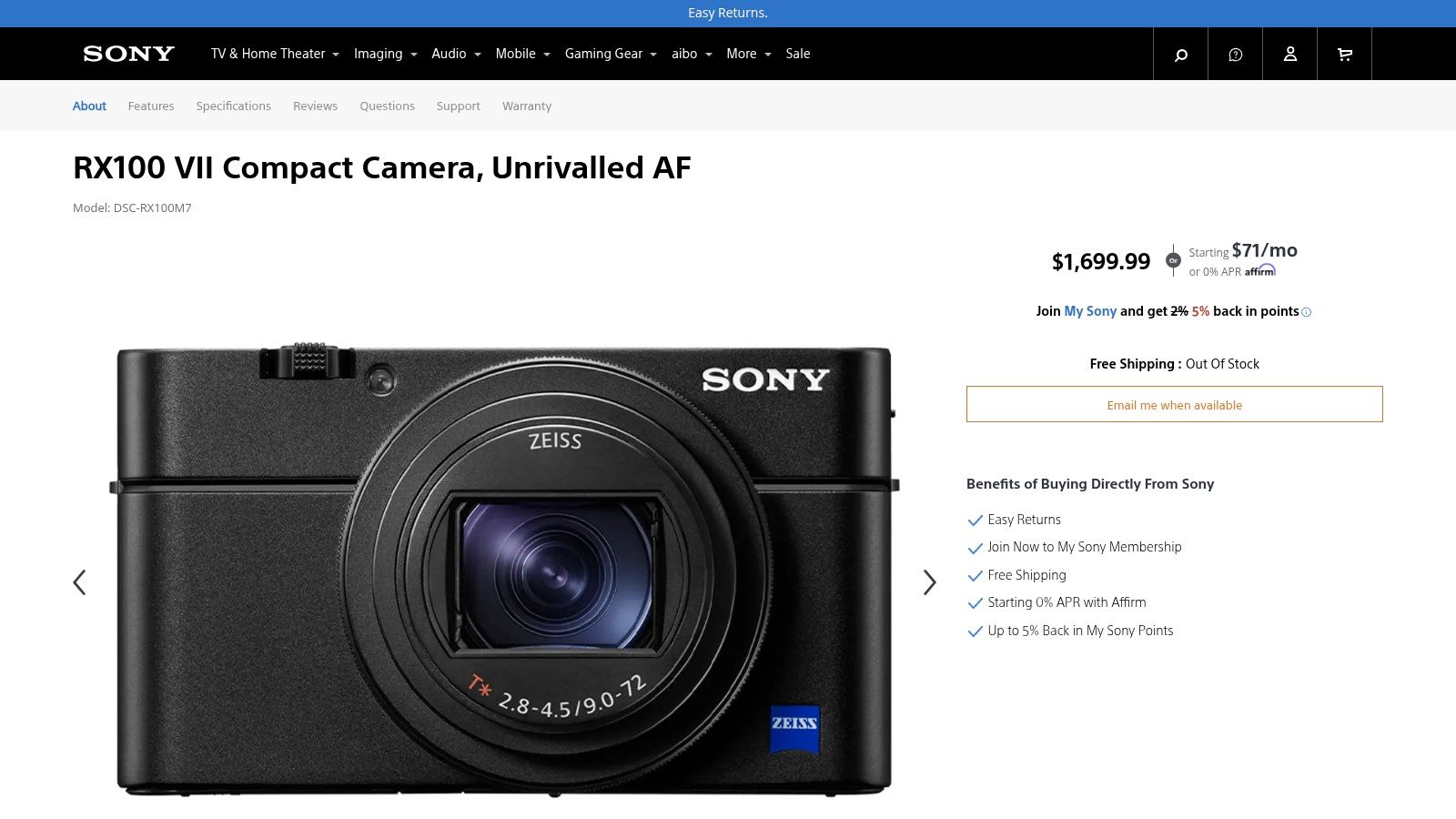1456x819 pixels.
Task: Select the About tab
Action: [89, 106]
